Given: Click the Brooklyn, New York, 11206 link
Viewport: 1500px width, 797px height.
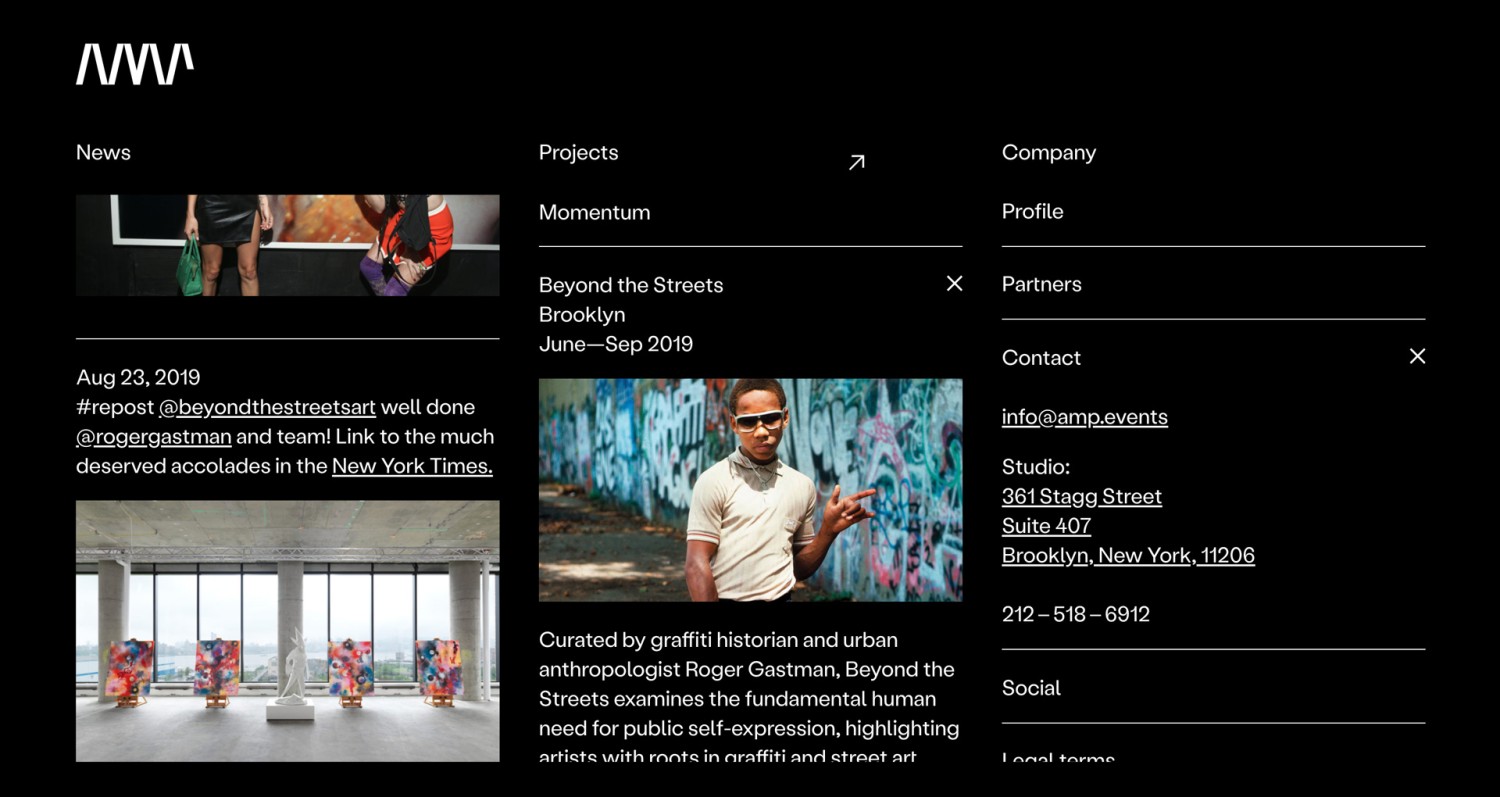Looking at the screenshot, I should (x=1128, y=555).
